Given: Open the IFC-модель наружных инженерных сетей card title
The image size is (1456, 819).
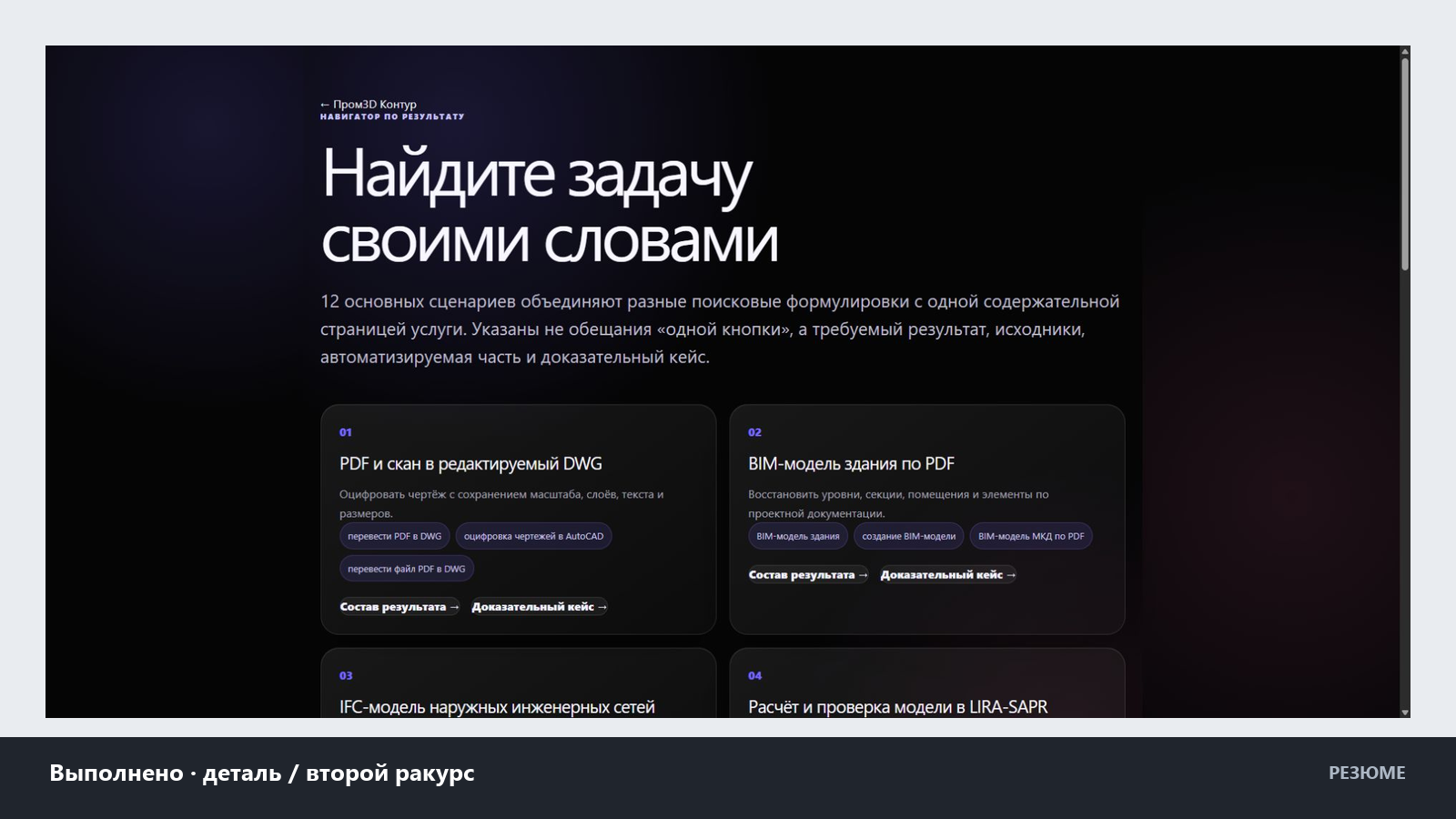Looking at the screenshot, I should click(x=497, y=707).
